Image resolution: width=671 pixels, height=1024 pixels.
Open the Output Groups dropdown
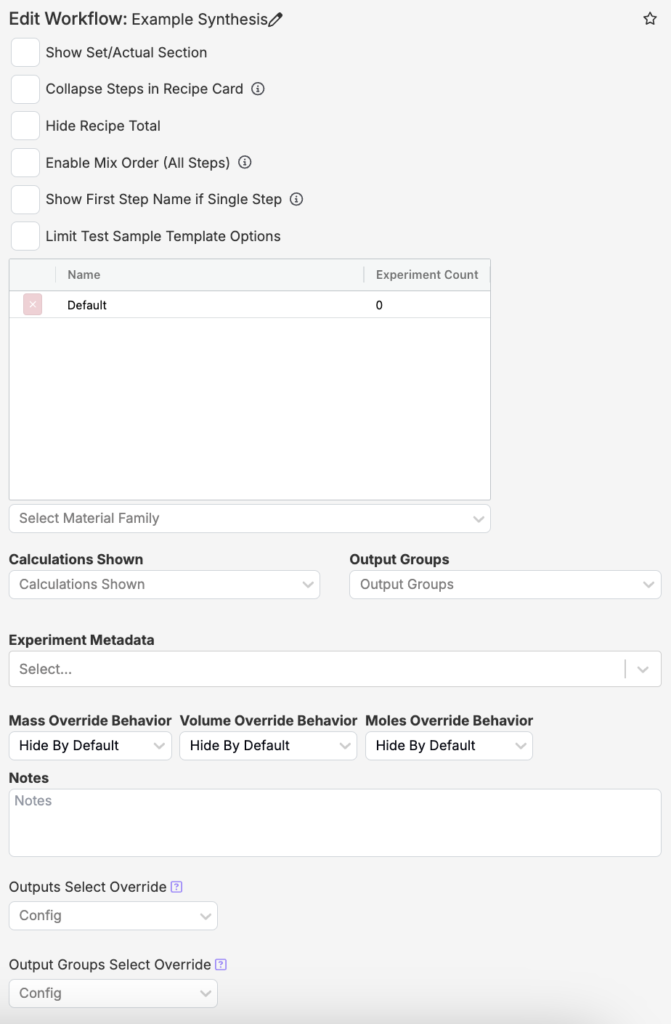click(x=504, y=584)
